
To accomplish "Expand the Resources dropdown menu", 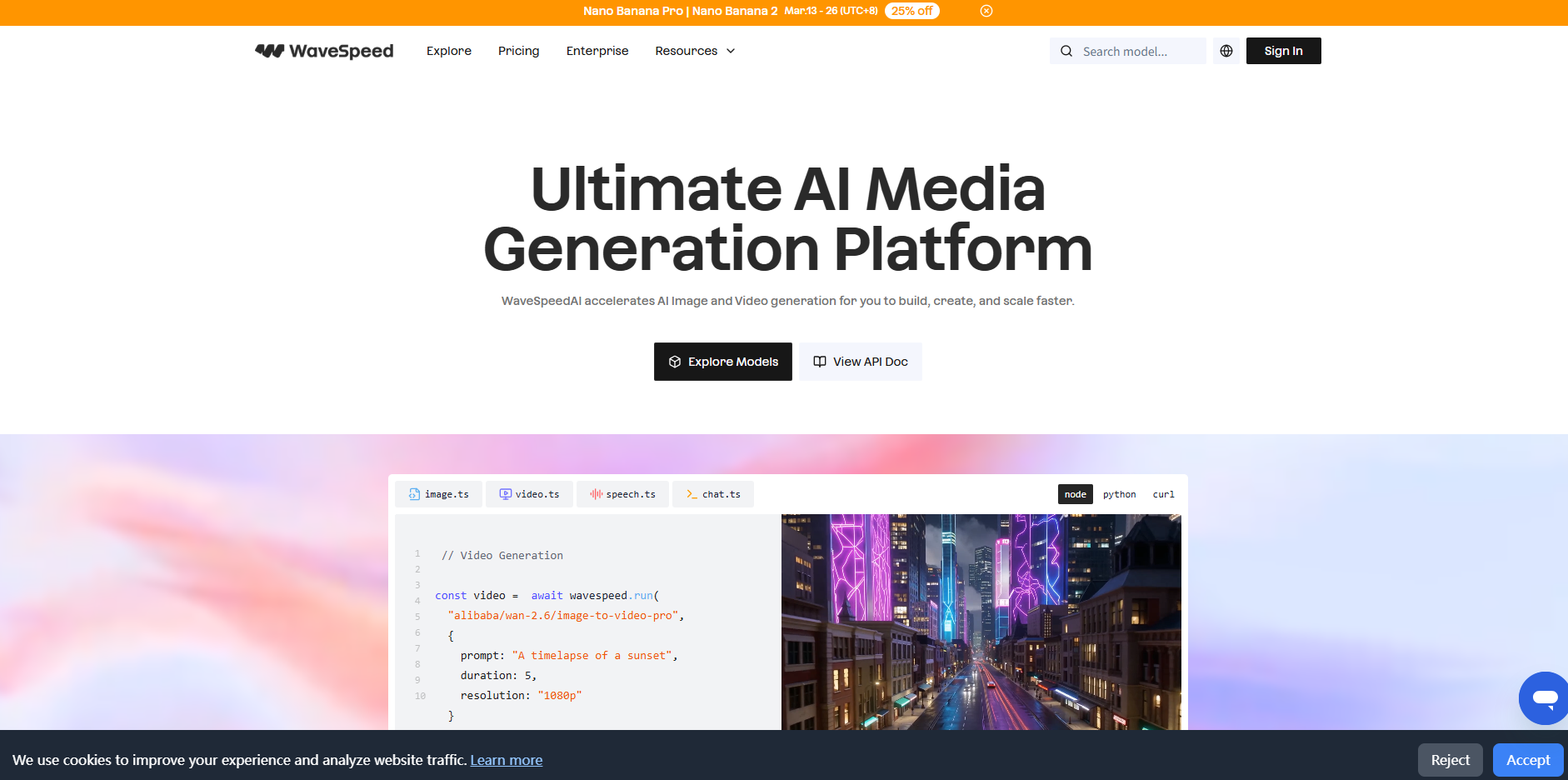I will [x=695, y=51].
